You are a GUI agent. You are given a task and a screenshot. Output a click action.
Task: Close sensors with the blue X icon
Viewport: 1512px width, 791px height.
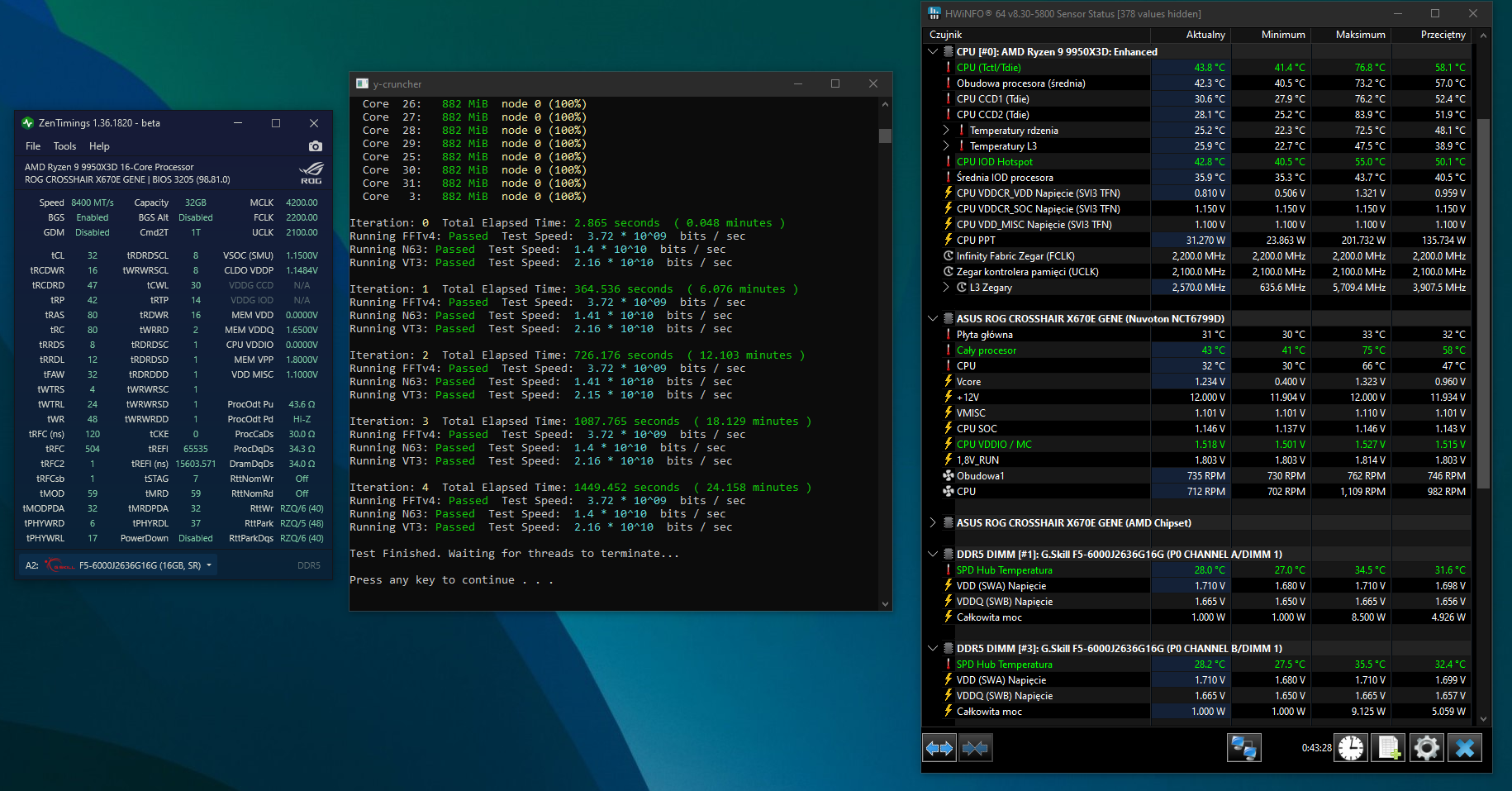click(1465, 748)
